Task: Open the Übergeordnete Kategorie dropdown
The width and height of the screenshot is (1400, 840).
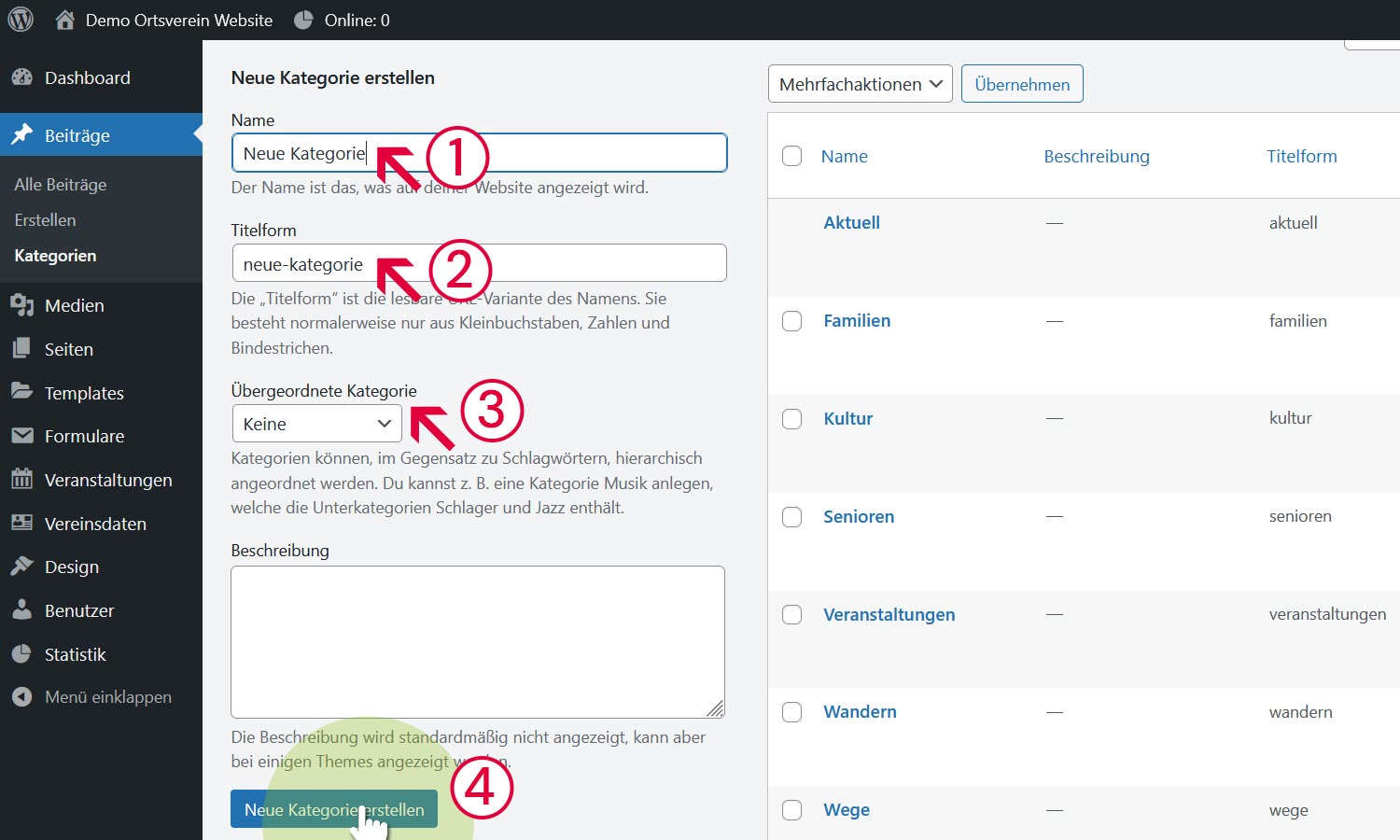Action: coord(316,424)
